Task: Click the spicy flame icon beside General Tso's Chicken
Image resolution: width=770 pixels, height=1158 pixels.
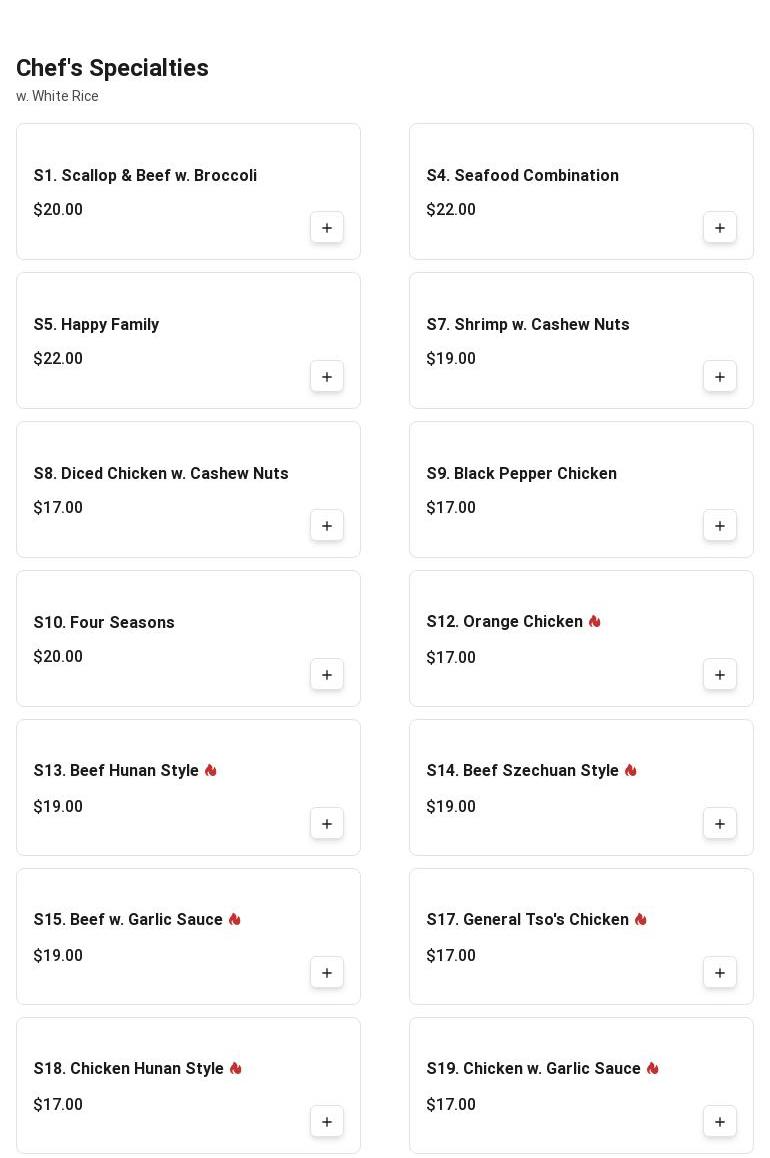Action: pyautogui.click(x=641, y=920)
